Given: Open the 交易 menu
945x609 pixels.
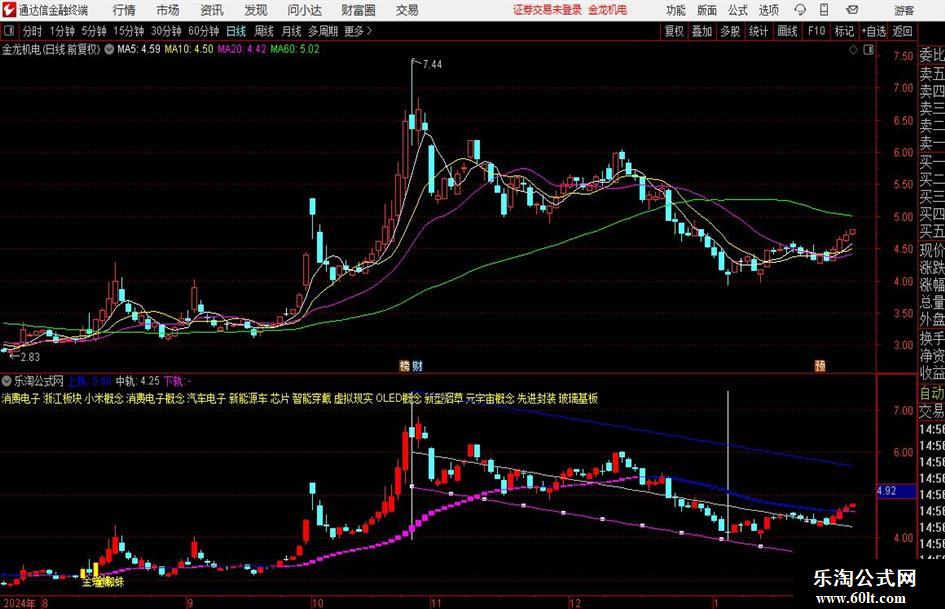Looking at the screenshot, I should 407,10.
